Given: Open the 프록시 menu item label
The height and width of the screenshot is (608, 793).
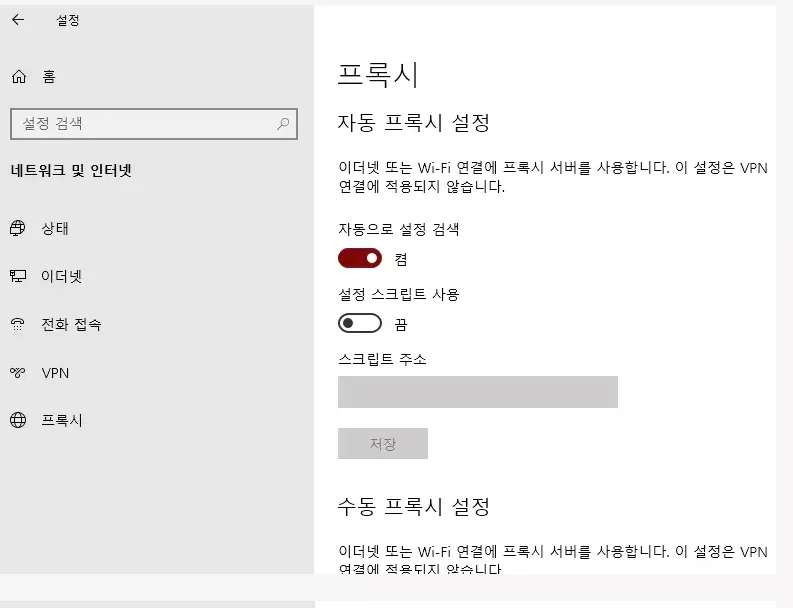Looking at the screenshot, I should tap(62, 420).
